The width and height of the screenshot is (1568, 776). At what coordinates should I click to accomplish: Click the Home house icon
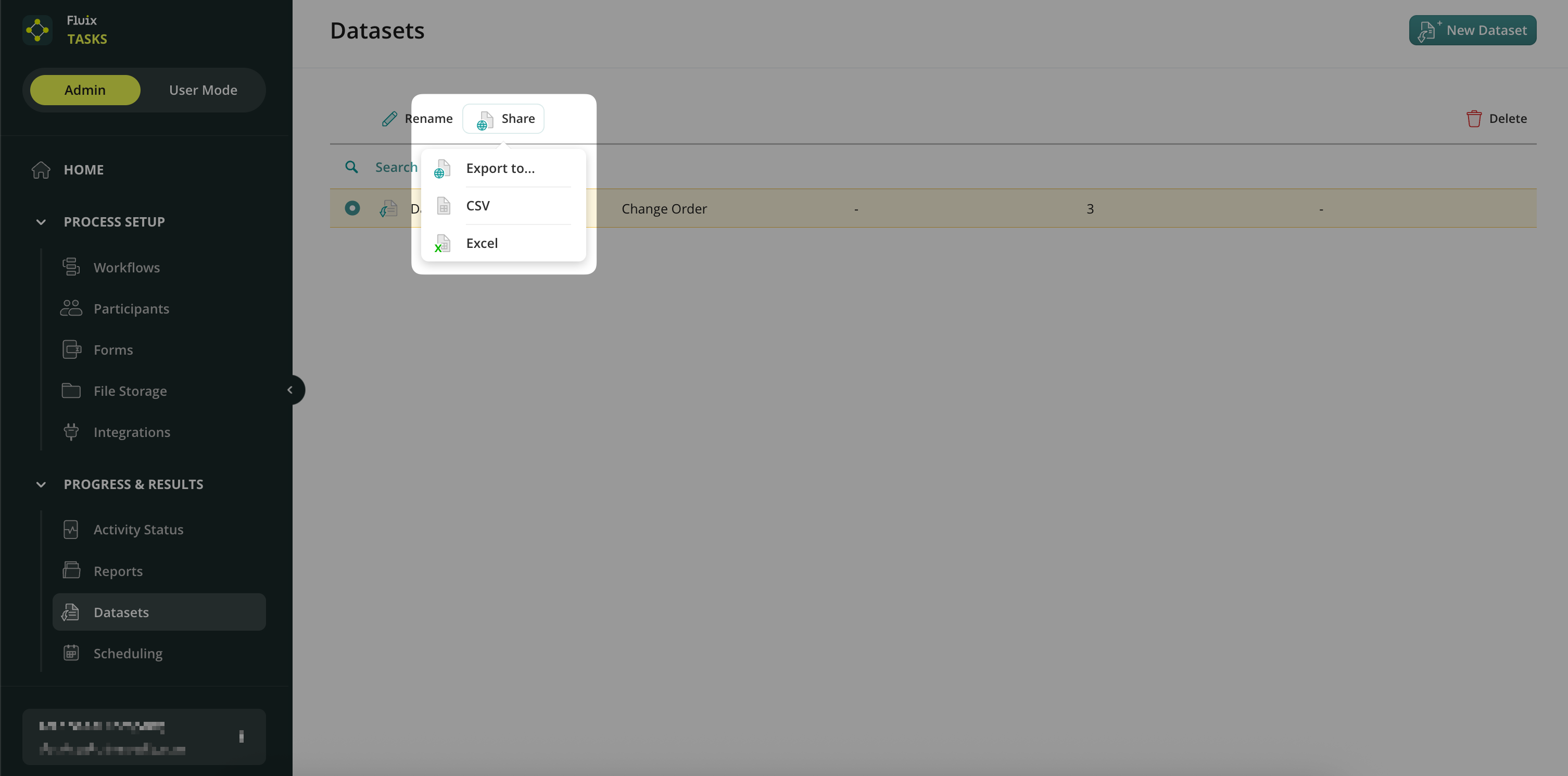[x=41, y=170]
